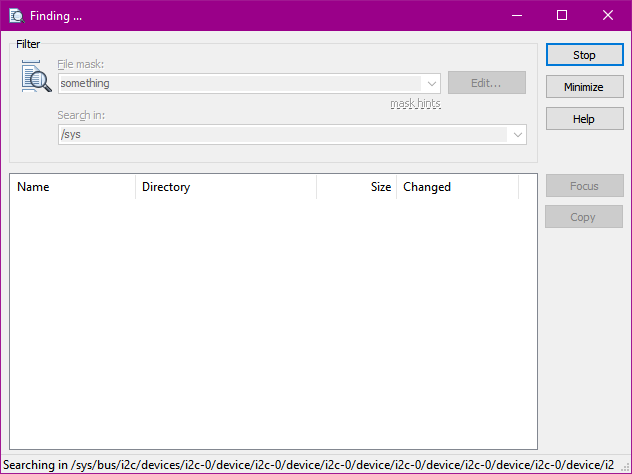This screenshot has height=474, width=632.
Task: Stop the running search
Action: coord(584,56)
